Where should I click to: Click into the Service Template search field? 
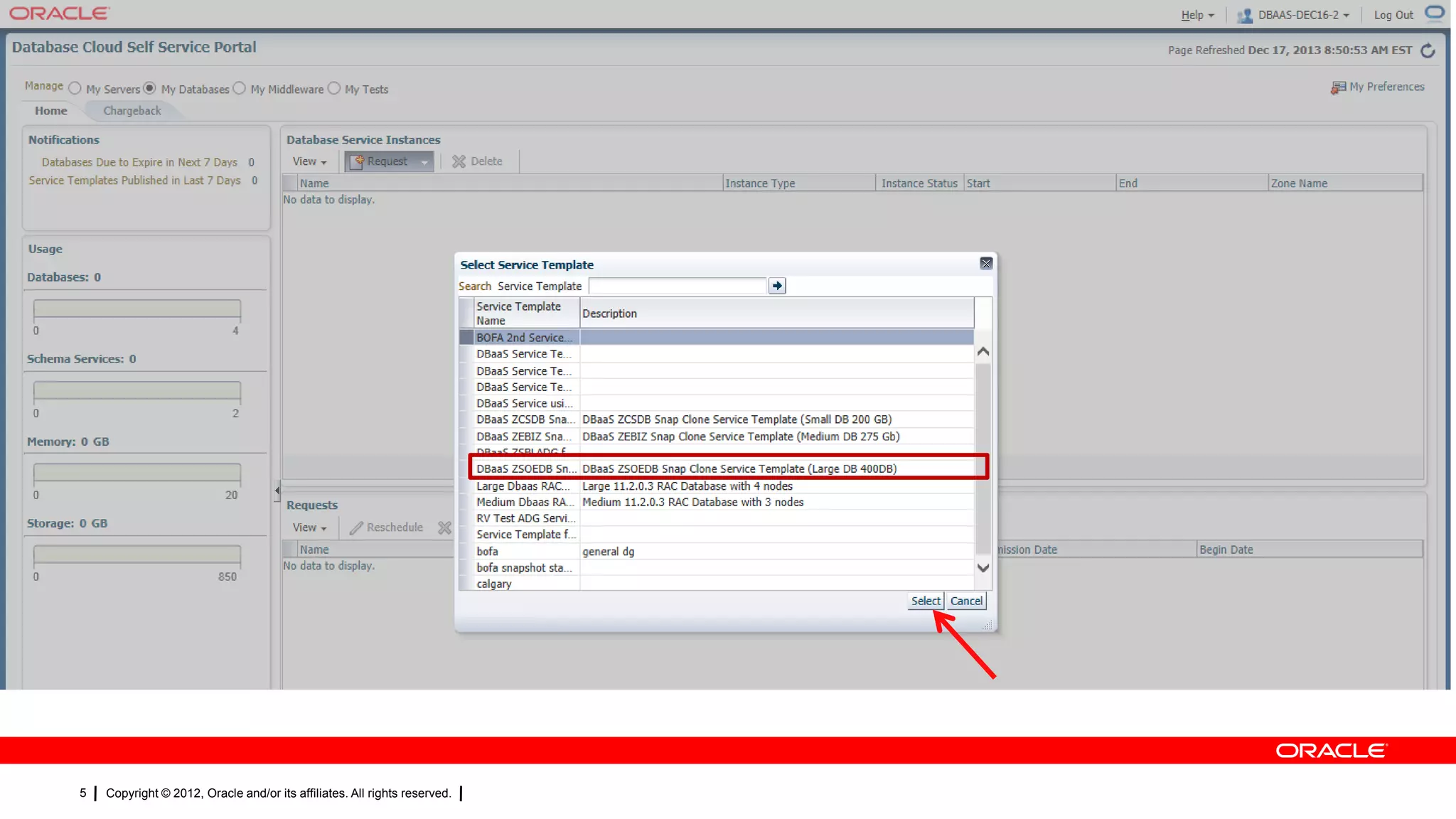(678, 286)
